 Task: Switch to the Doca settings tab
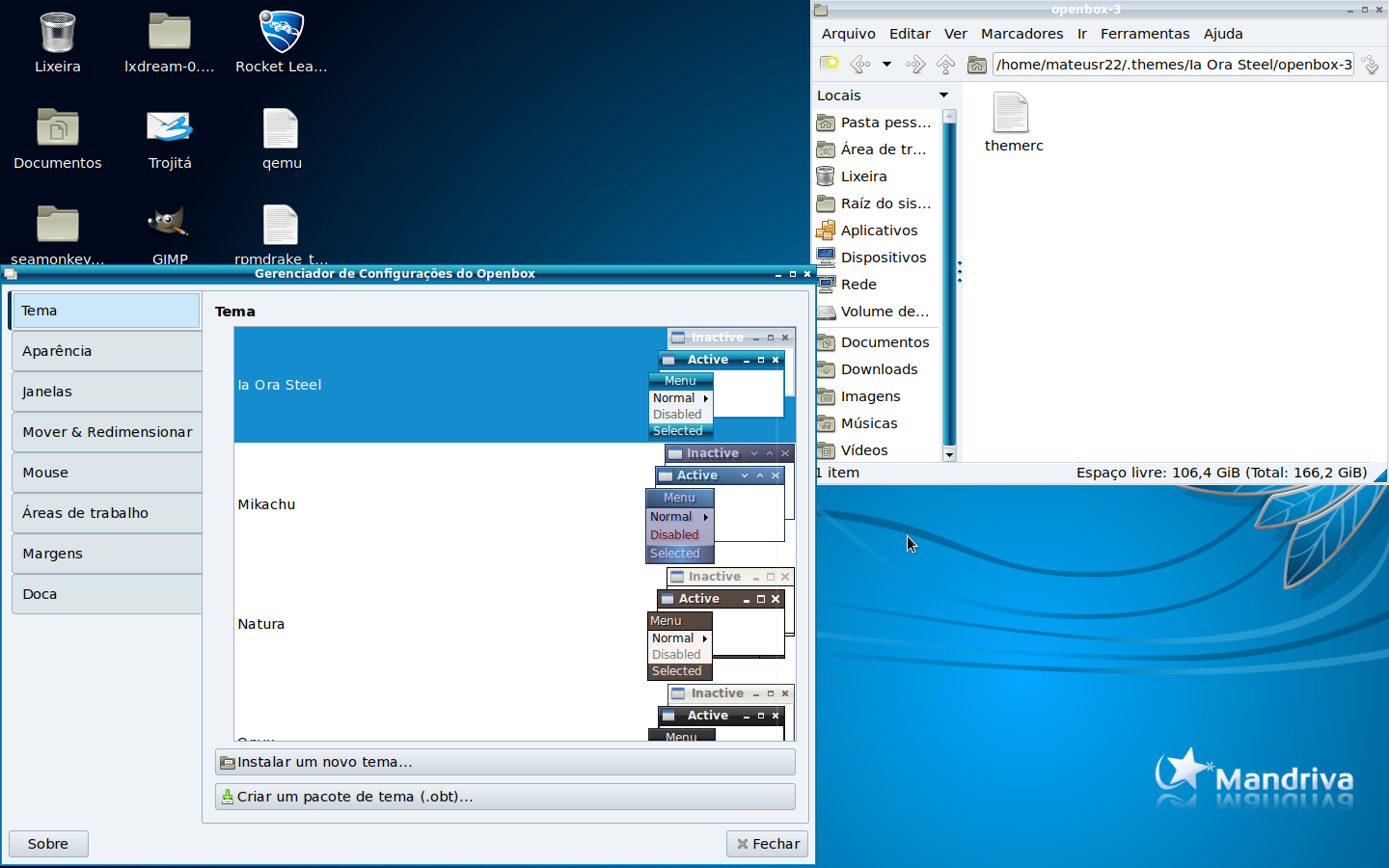pos(107,594)
